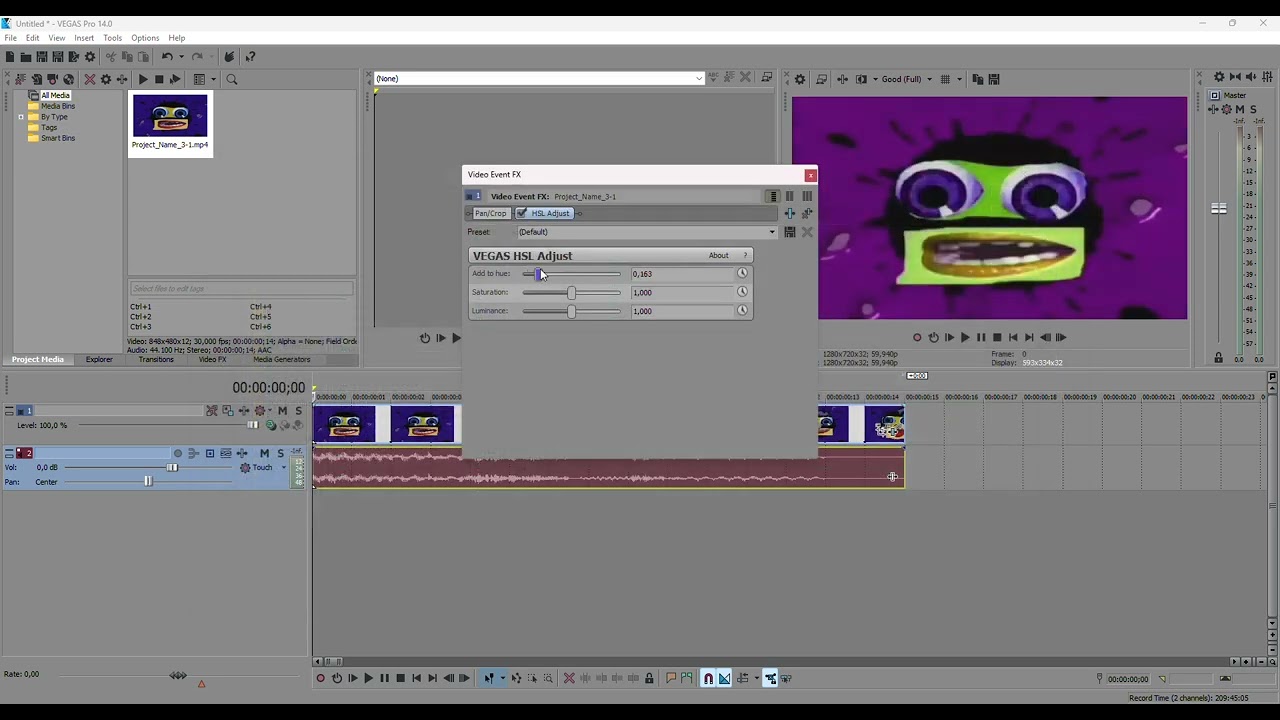Open the Tools menu
Viewport: 1280px width, 720px height.
click(112, 38)
